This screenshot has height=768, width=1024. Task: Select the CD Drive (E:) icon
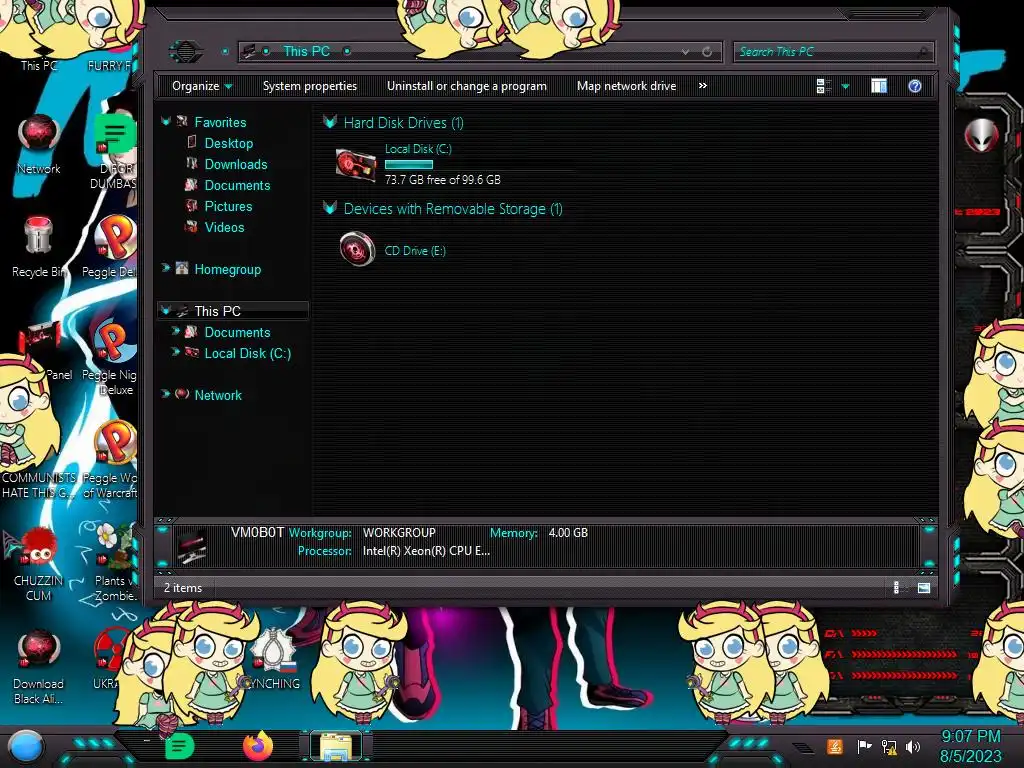[x=357, y=249]
